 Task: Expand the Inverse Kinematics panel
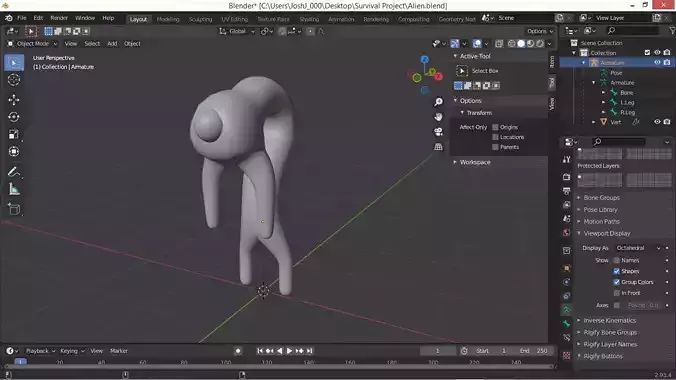[609, 320]
